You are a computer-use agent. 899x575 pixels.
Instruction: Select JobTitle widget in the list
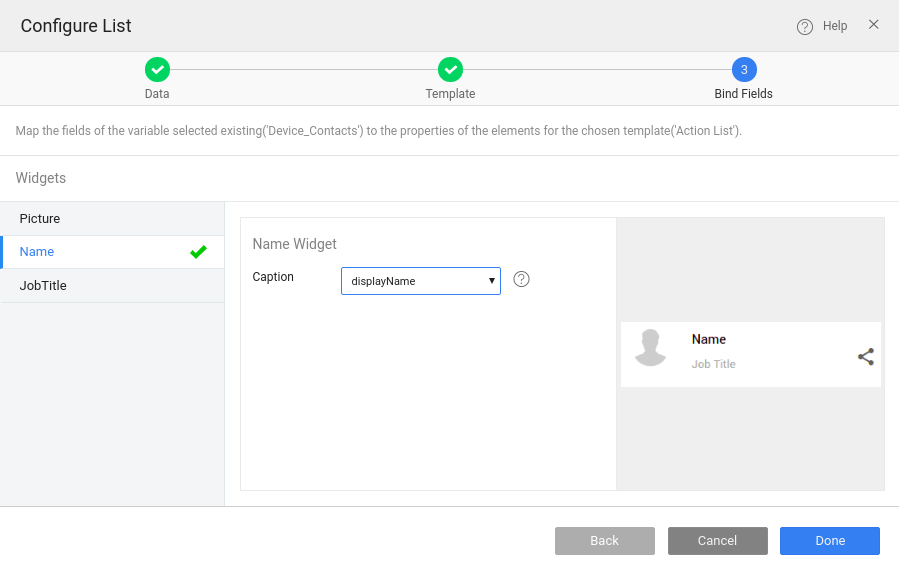43,286
